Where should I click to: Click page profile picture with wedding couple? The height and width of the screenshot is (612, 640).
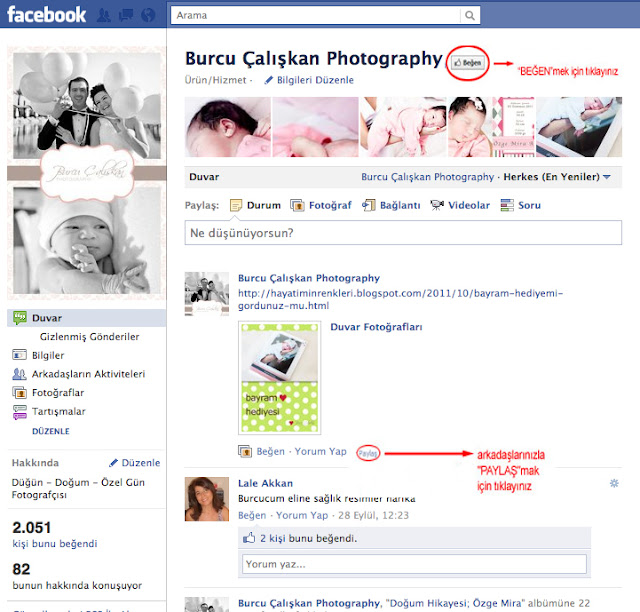pyautogui.click(x=87, y=173)
